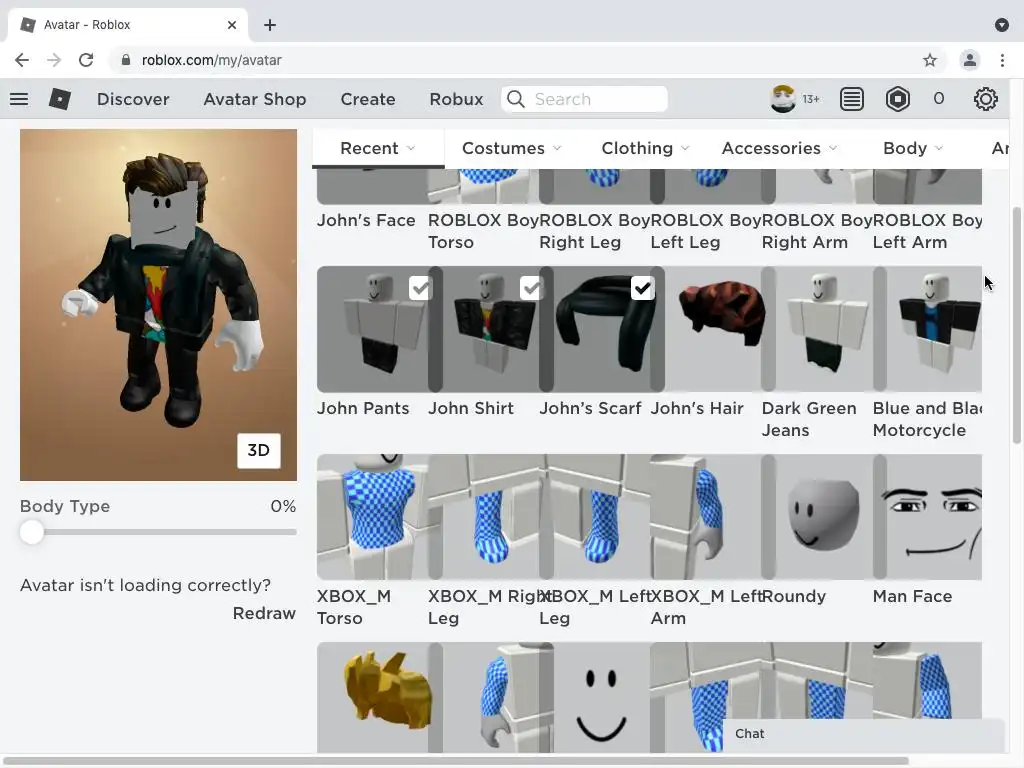Screen dimensions: 1024x768
Task: Click the horizontal scrollbar at bottom
Action: [455, 761]
